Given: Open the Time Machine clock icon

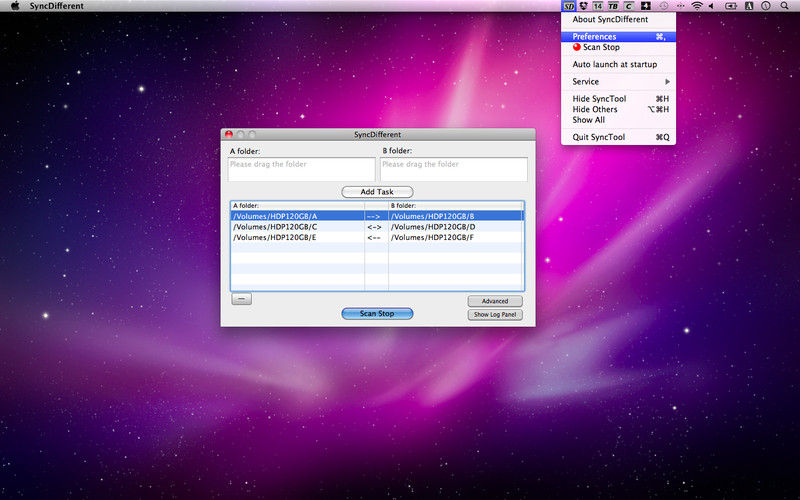Looking at the screenshot, I should (664, 6).
